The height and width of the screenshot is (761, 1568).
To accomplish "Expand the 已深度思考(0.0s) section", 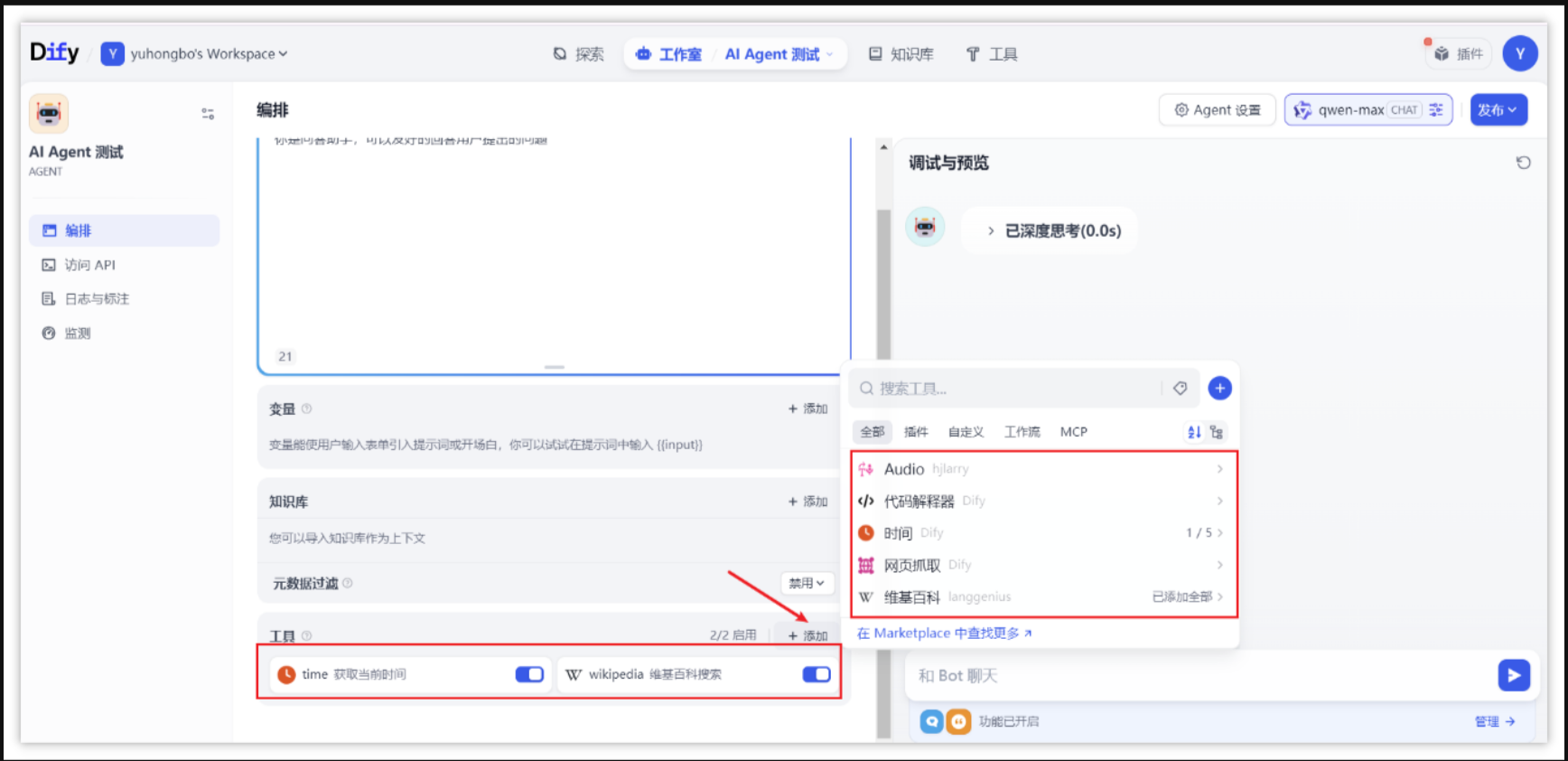I will coord(1054,230).
